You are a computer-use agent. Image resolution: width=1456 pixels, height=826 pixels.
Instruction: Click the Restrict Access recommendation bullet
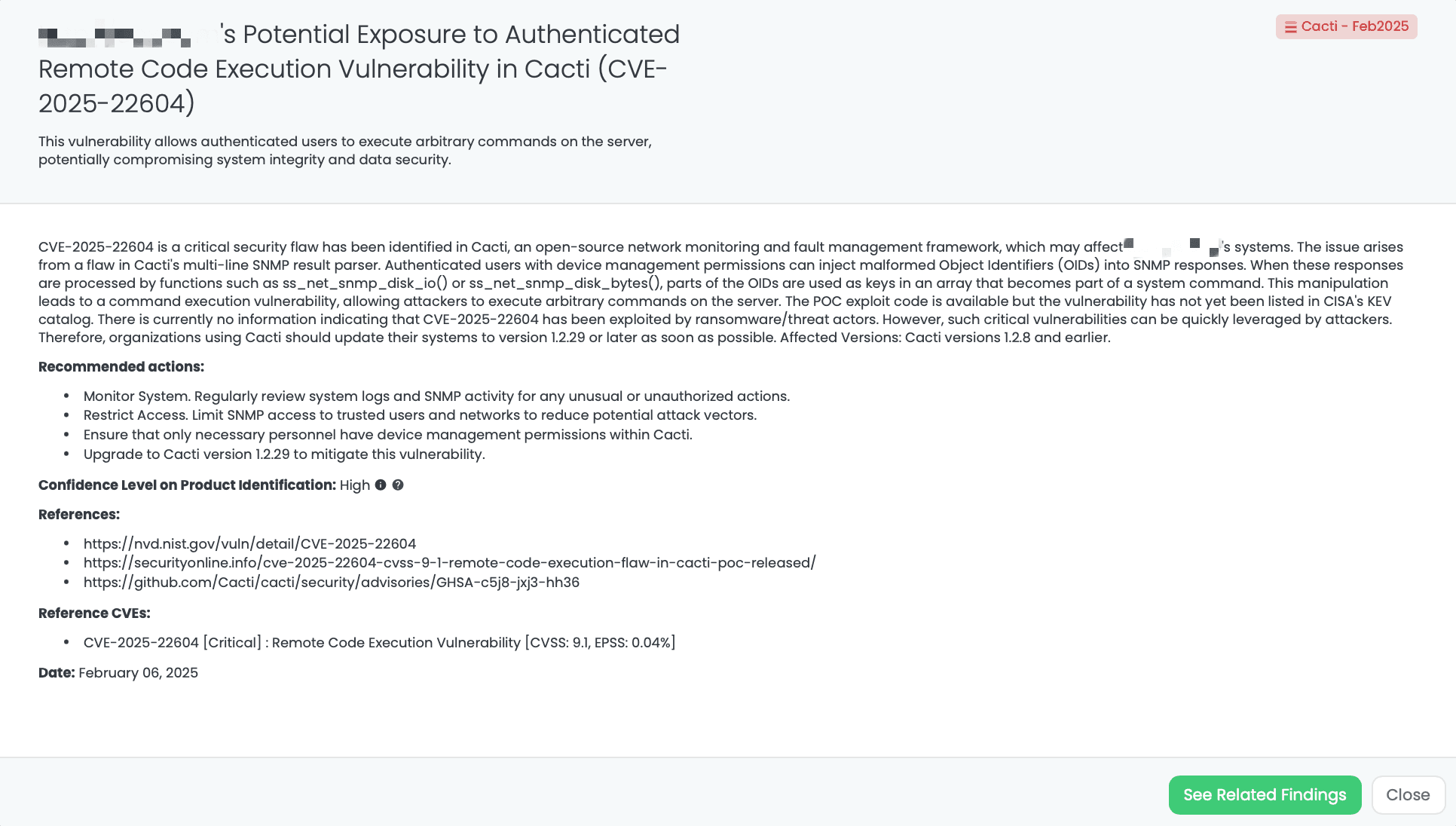(420, 415)
